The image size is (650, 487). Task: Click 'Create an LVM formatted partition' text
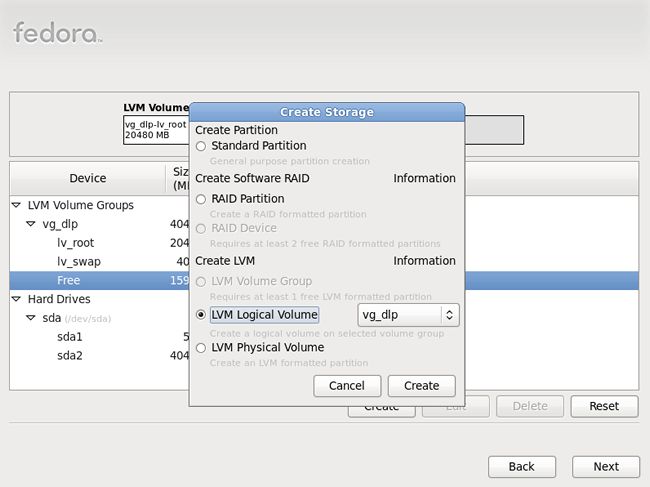[289, 363]
